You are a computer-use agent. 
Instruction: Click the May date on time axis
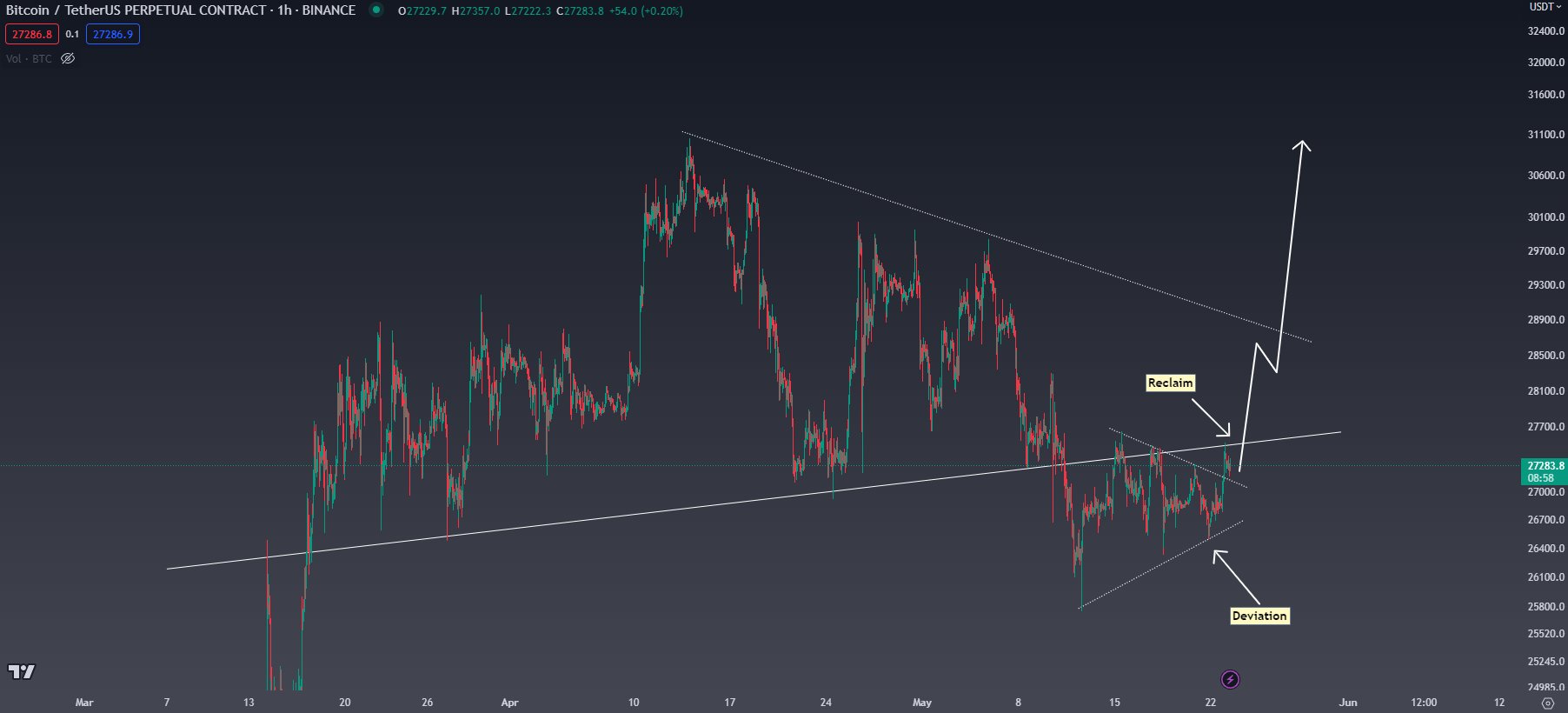point(921,703)
